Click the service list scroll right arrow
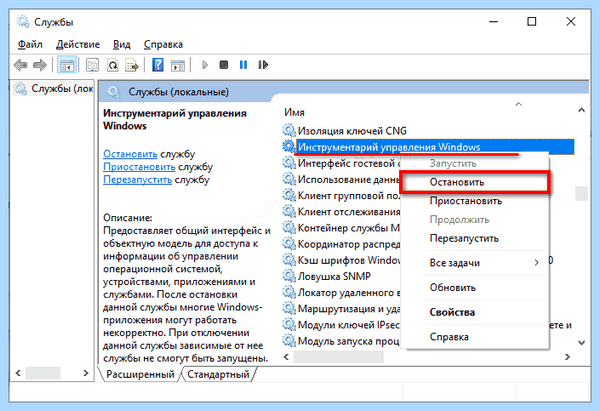This screenshot has height=411, width=600. click(x=567, y=357)
